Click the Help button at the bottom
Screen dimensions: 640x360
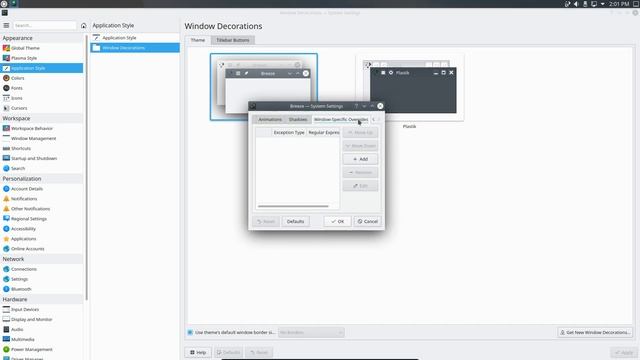tap(198, 352)
